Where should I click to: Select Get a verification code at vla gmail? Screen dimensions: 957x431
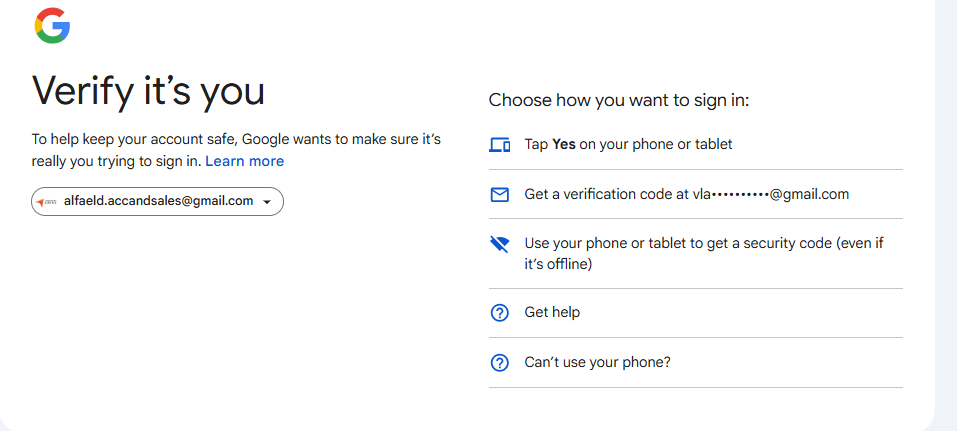(696, 195)
